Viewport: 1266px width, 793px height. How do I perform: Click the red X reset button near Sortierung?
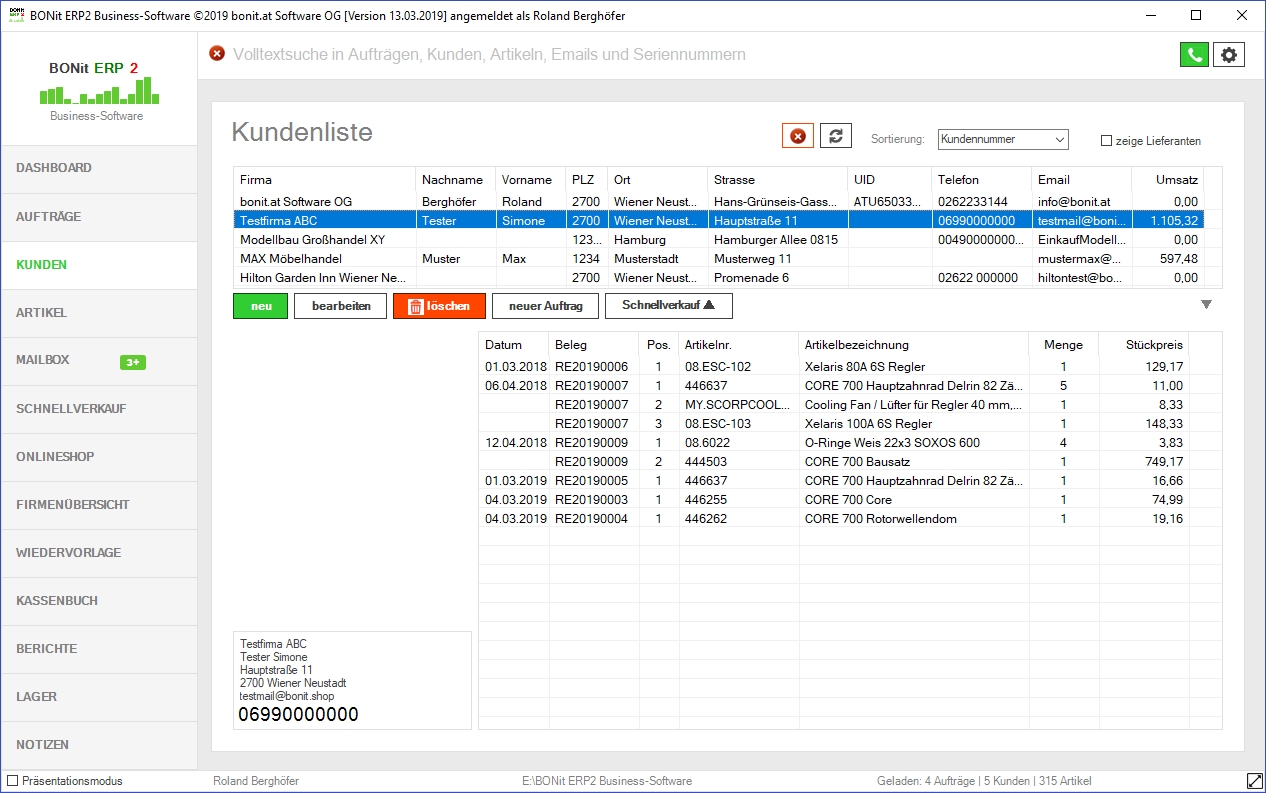click(x=798, y=136)
